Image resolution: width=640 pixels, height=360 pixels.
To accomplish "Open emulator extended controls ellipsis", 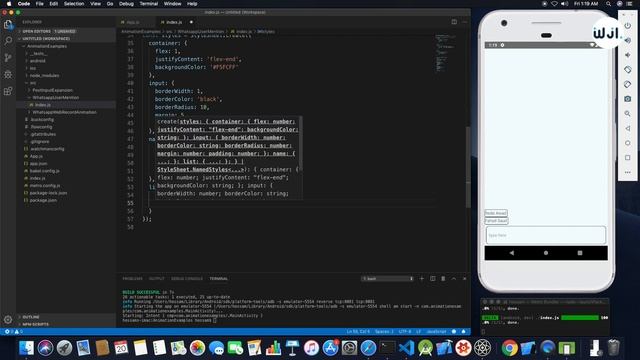I will (x=628, y=172).
